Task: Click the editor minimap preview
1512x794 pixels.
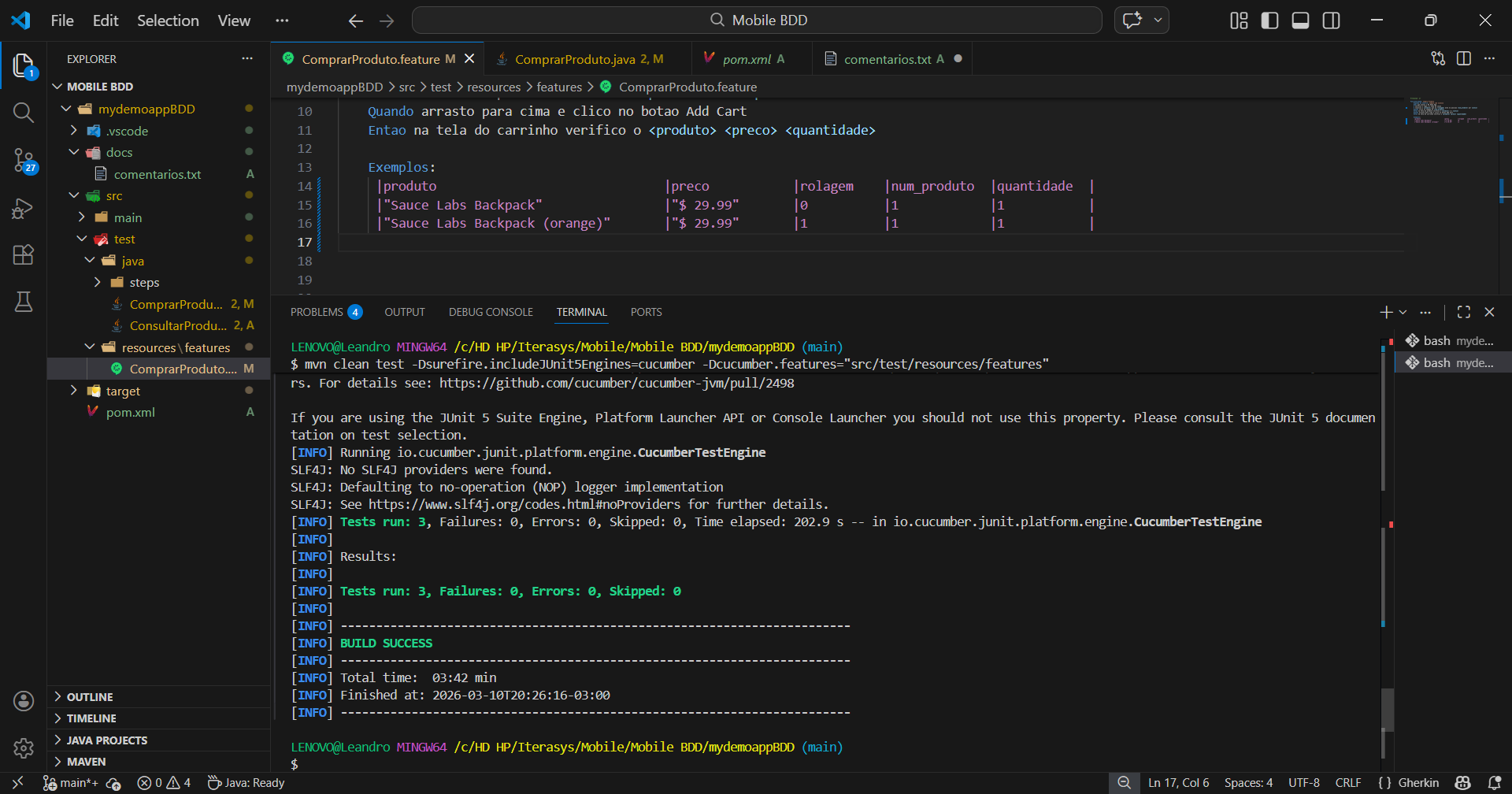Action: tap(1449, 111)
